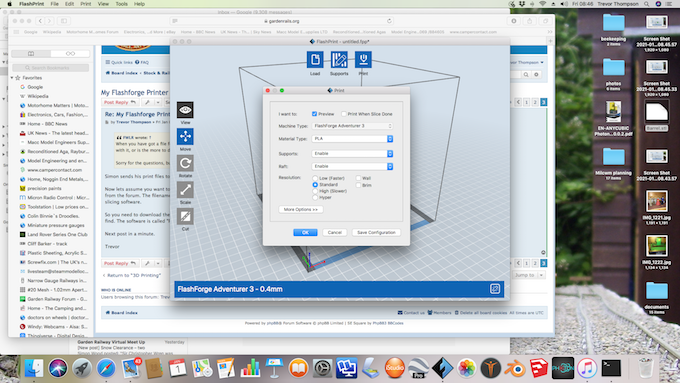
Task: Open Blender in the Dock
Action: (x=515, y=368)
